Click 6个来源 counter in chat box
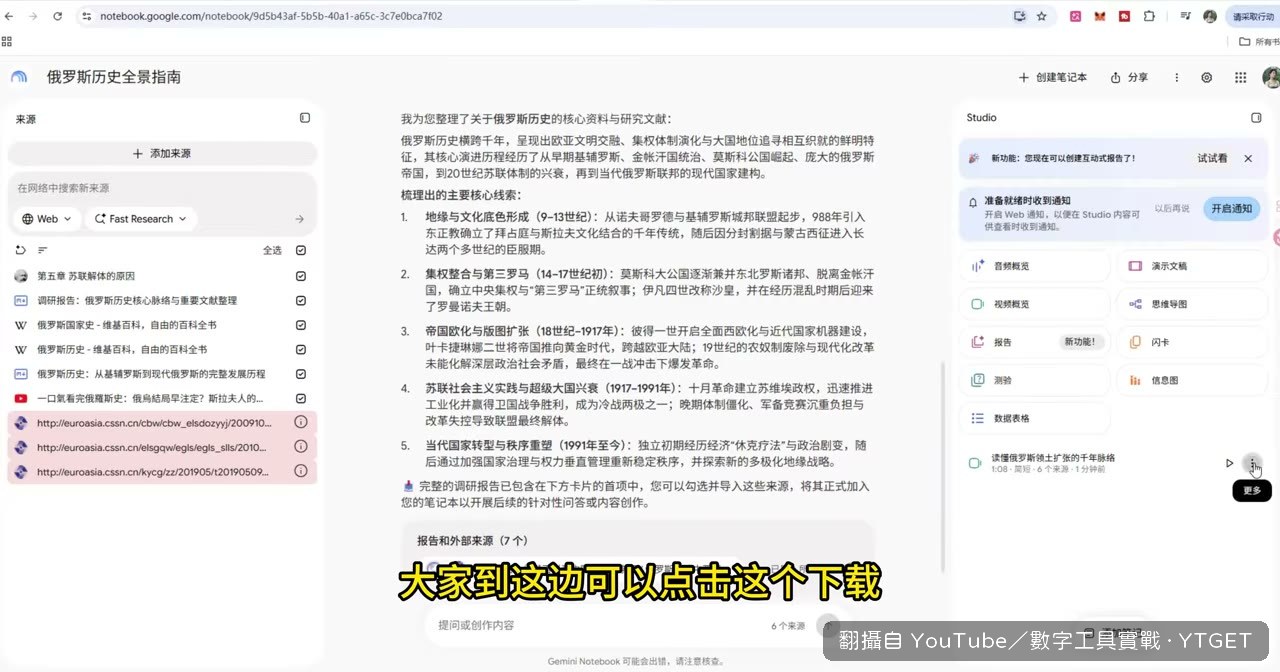 pyautogui.click(x=788, y=626)
